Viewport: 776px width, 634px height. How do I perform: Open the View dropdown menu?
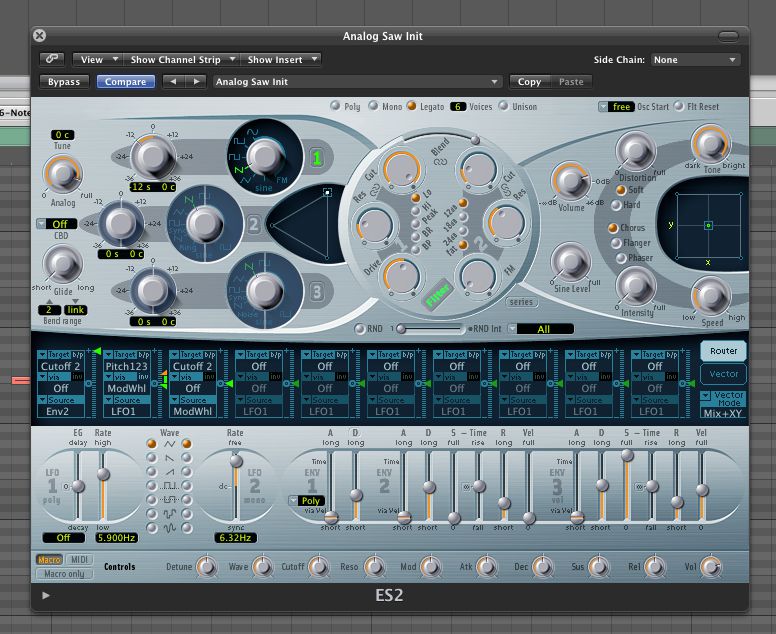[x=97, y=59]
